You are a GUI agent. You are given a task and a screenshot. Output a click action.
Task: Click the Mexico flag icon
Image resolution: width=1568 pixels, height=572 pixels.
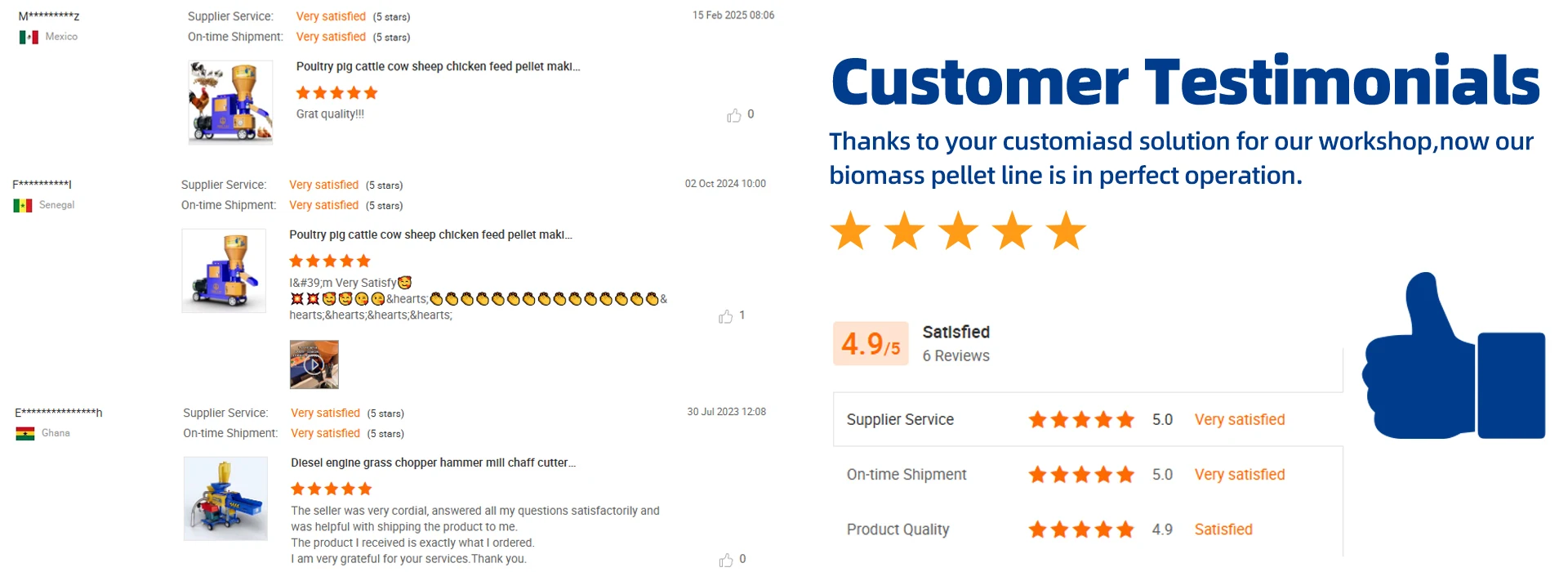click(x=29, y=37)
